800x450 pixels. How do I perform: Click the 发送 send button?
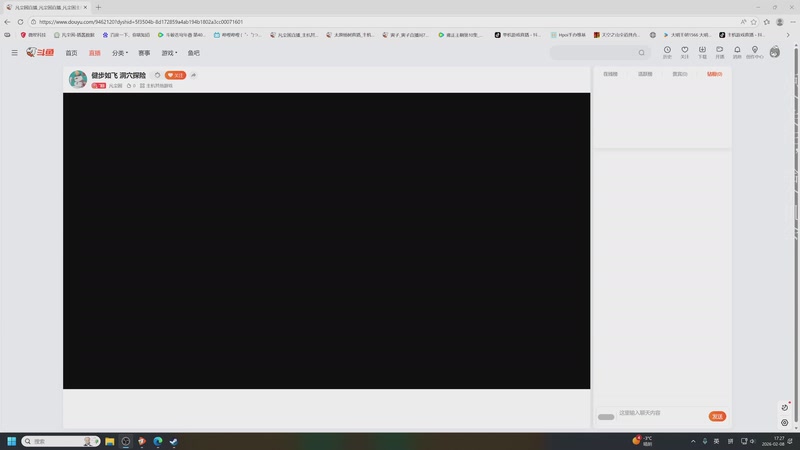click(717, 416)
